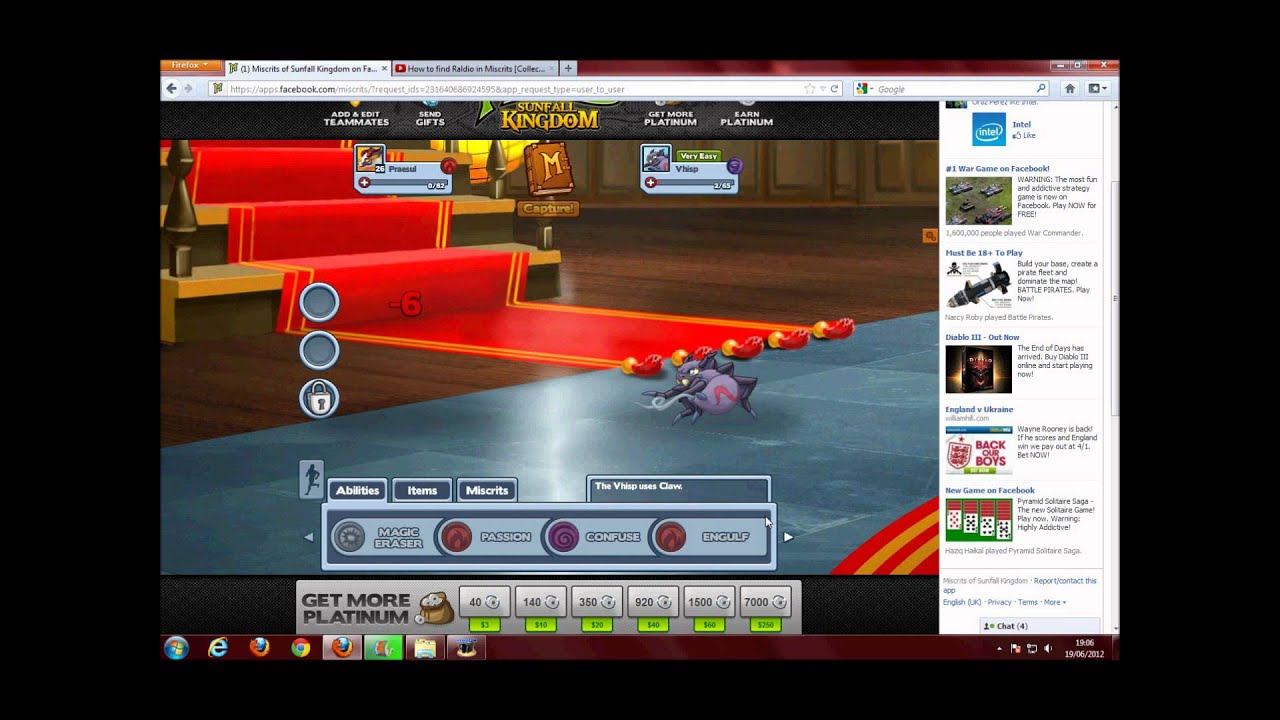The width and height of the screenshot is (1280, 720).
Task: Switch to the Miscrits tab
Action: 487,490
